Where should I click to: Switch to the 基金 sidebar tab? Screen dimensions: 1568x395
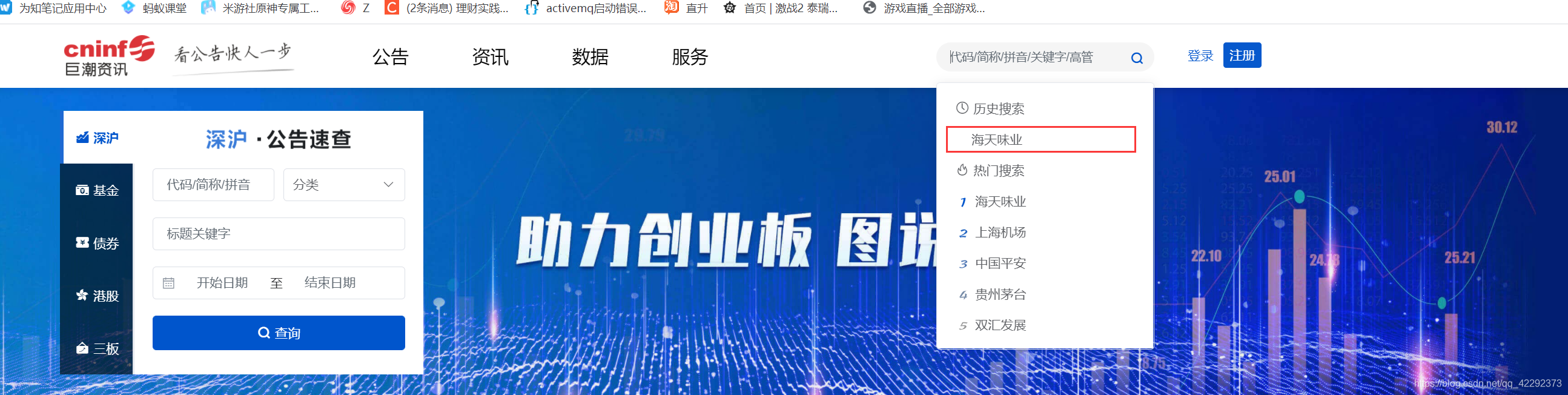point(97,190)
